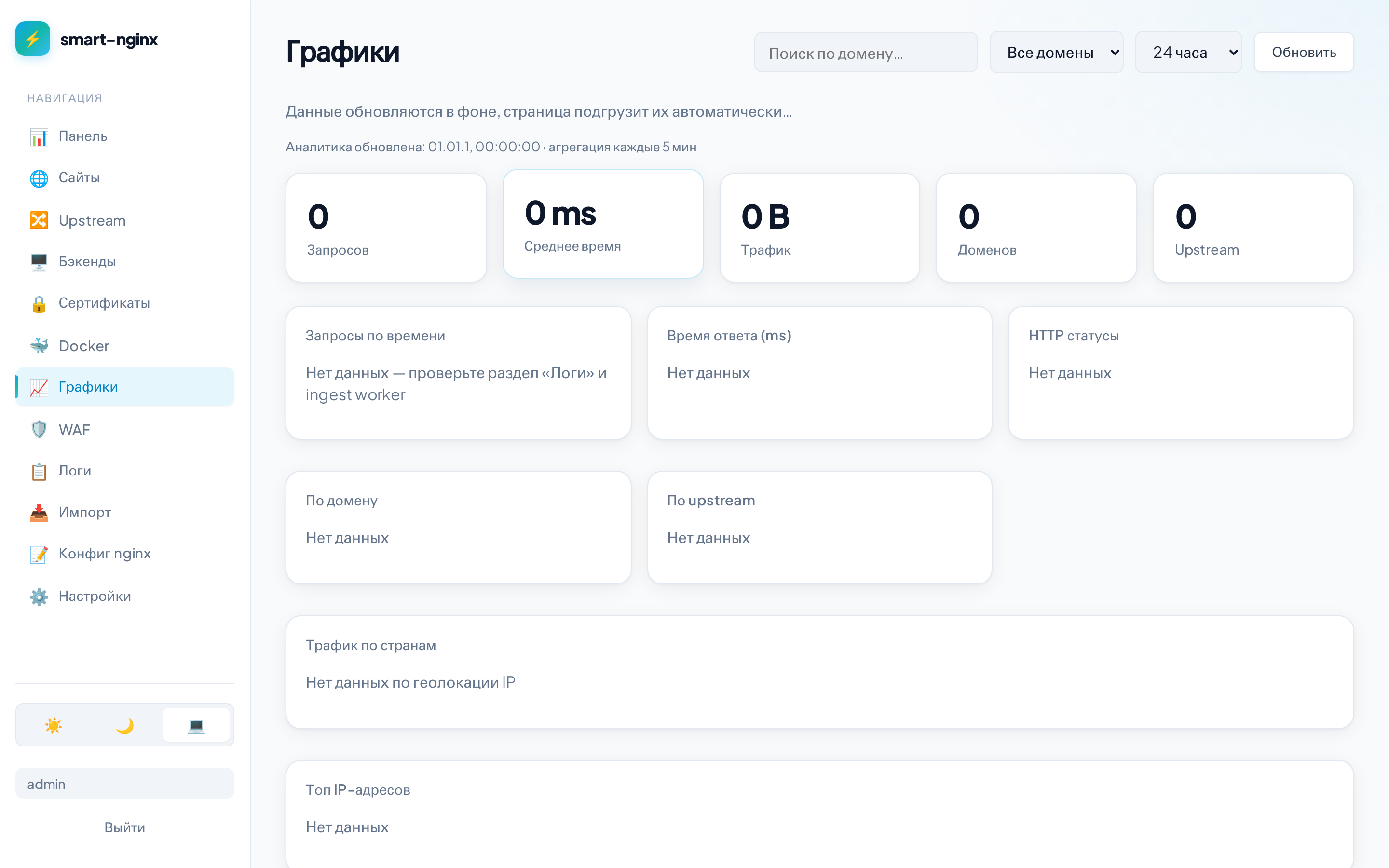
Task: Open the 24 часа period dropdown
Action: point(1189,52)
